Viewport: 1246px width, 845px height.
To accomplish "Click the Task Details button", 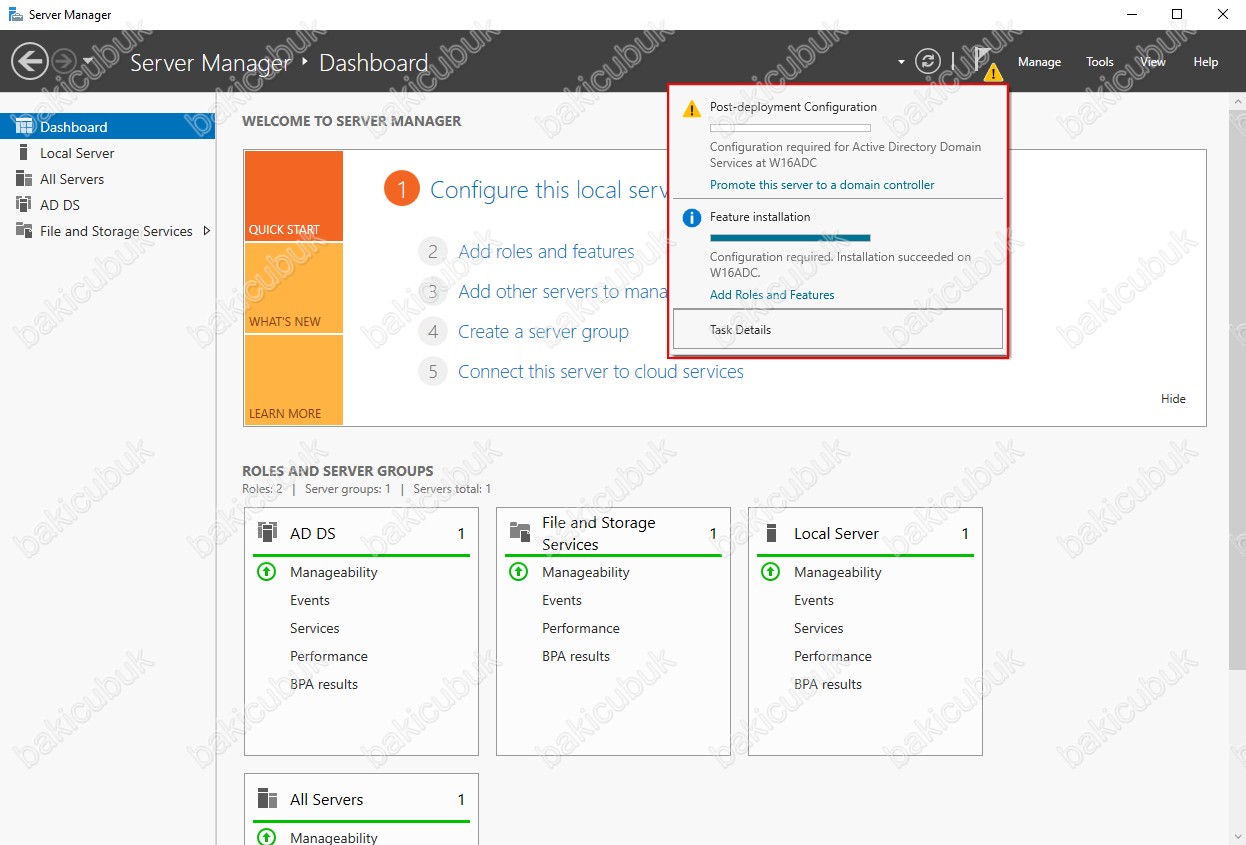I will (838, 329).
